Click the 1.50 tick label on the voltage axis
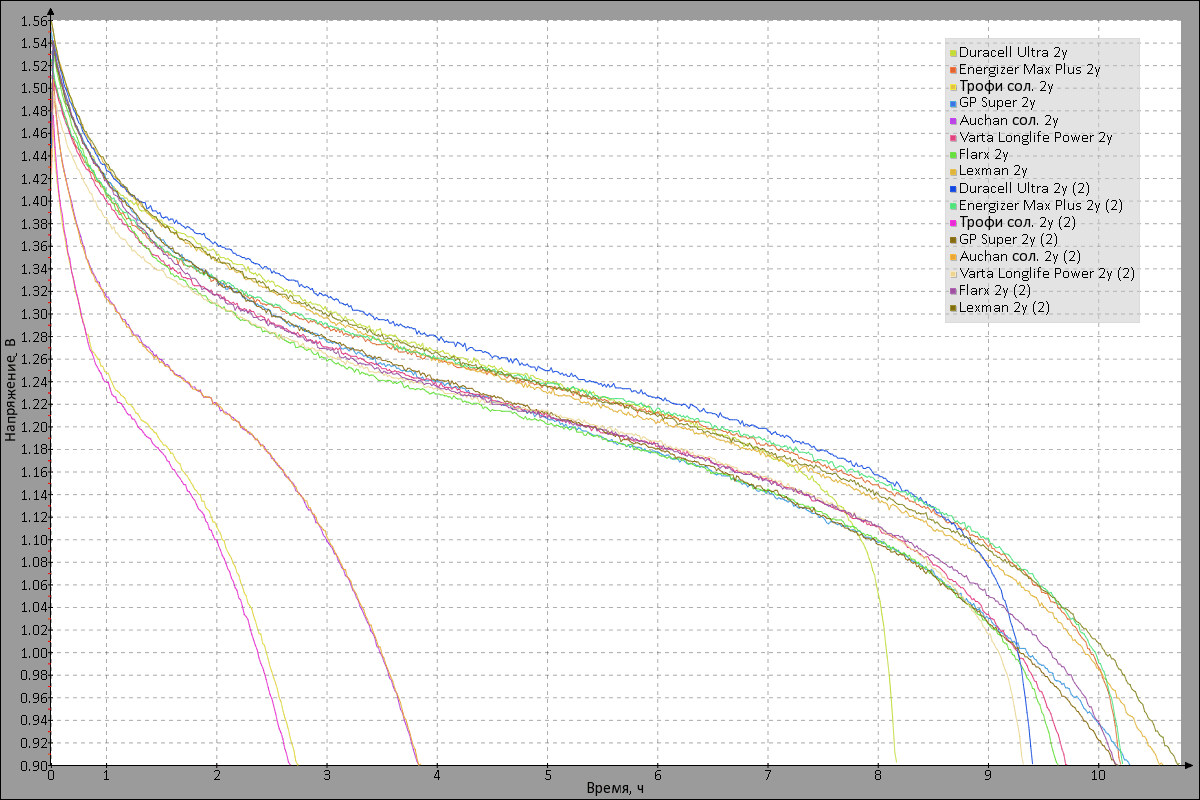 (x=33, y=88)
